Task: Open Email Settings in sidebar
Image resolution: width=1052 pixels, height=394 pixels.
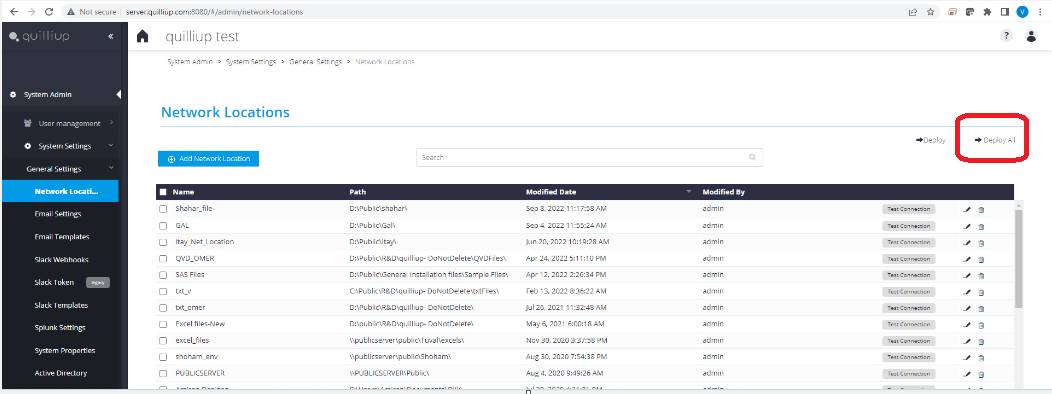Action: point(58,214)
